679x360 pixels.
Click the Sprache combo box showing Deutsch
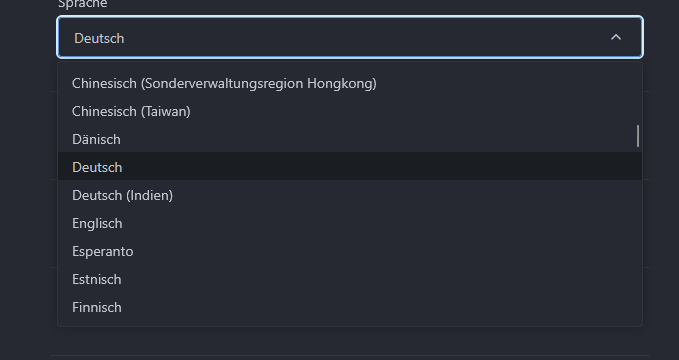point(350,37)
